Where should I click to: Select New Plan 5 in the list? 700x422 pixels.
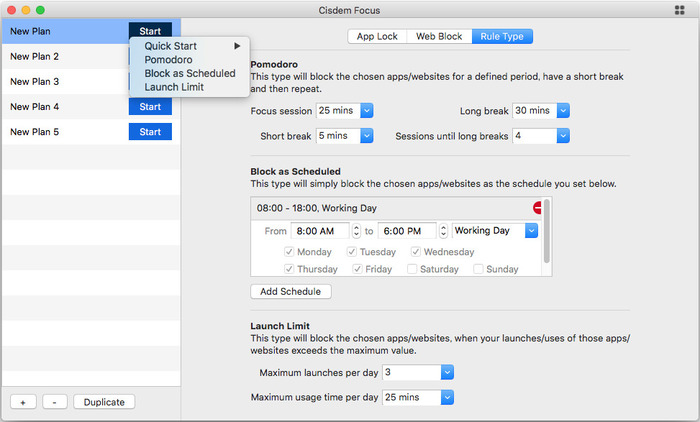(66, 132)
